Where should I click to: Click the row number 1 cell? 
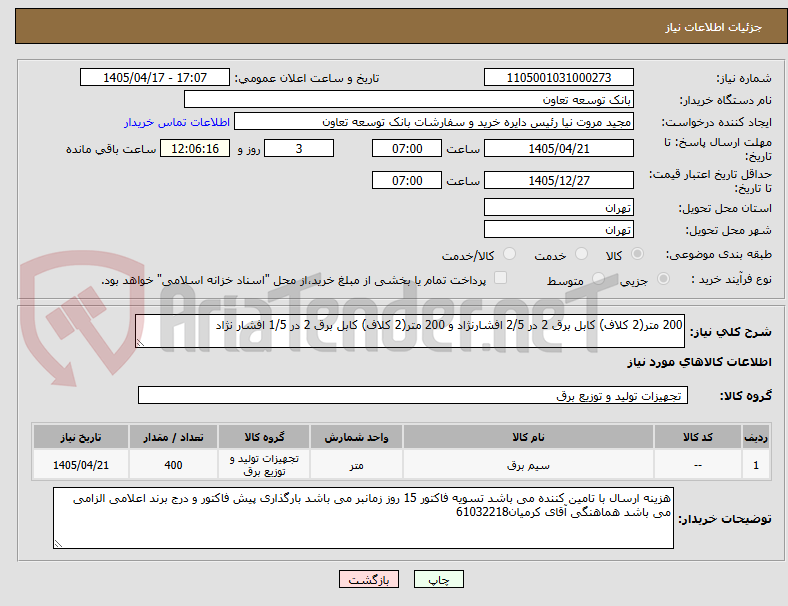pyautogui.click(x=756, y=465)
